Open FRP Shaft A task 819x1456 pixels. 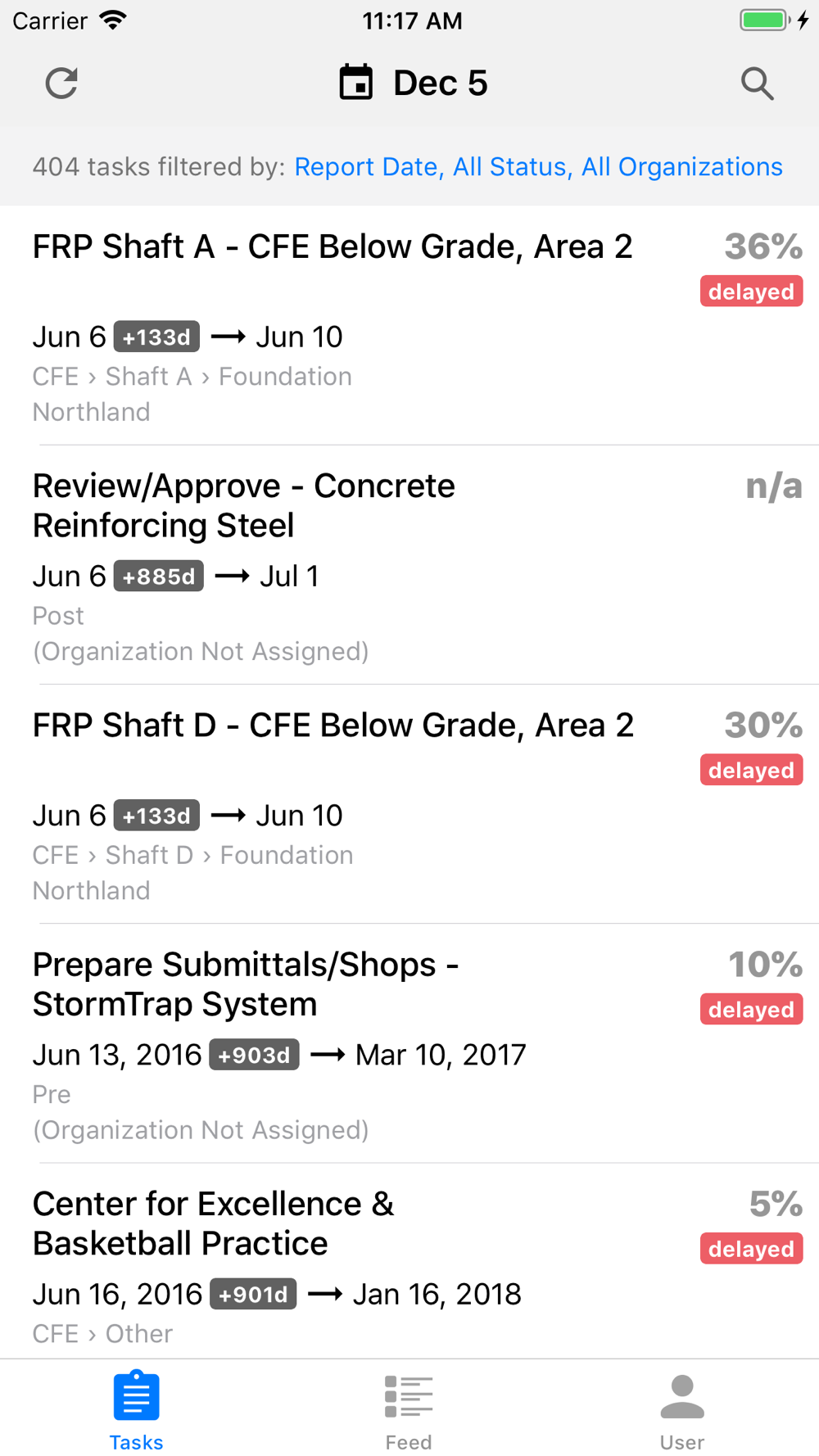(x=332, y=246)
